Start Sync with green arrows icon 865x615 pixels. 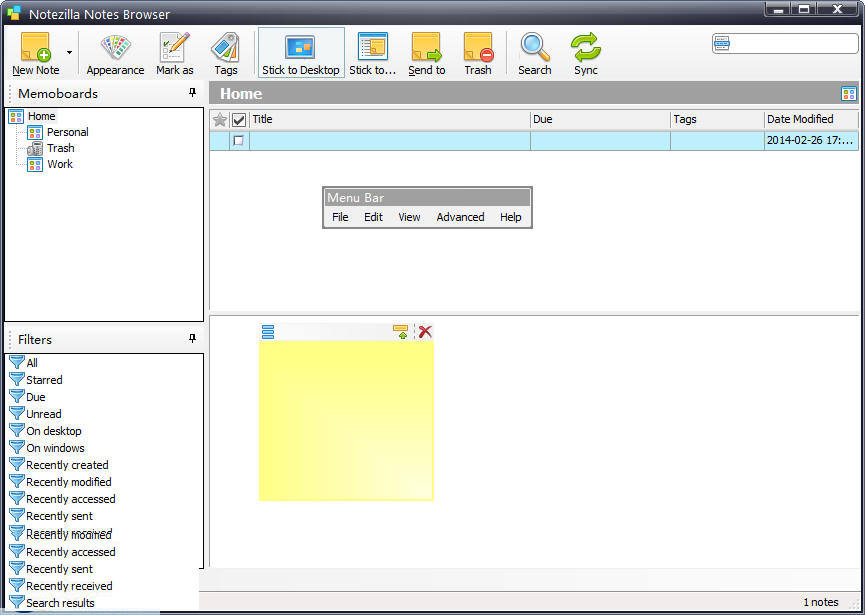point(585,54)
